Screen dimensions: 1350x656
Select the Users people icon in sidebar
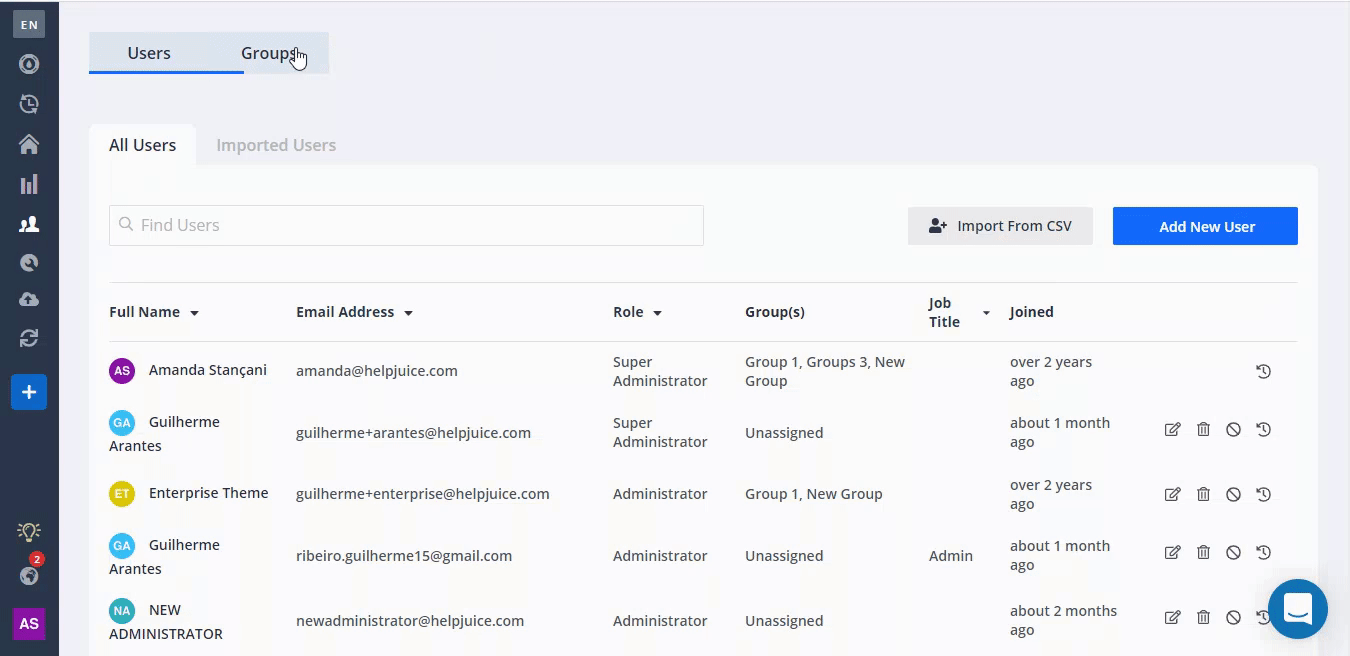(29, 224)
